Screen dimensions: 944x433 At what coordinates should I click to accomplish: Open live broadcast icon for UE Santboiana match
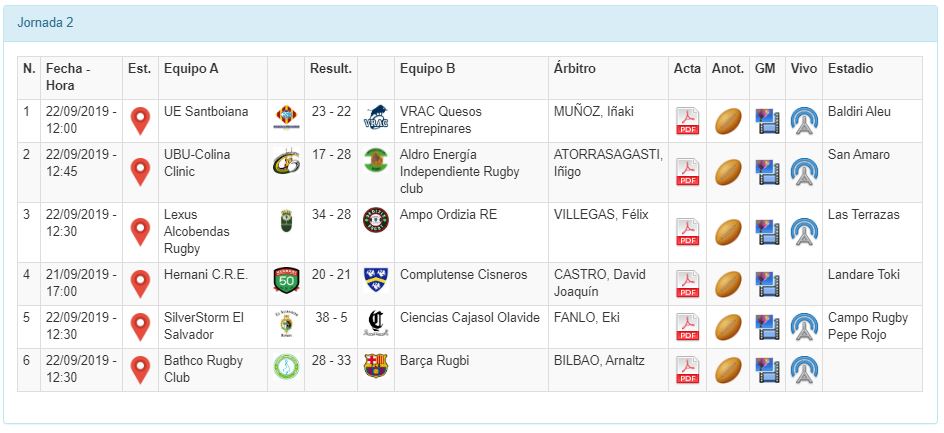coord(803,121)
